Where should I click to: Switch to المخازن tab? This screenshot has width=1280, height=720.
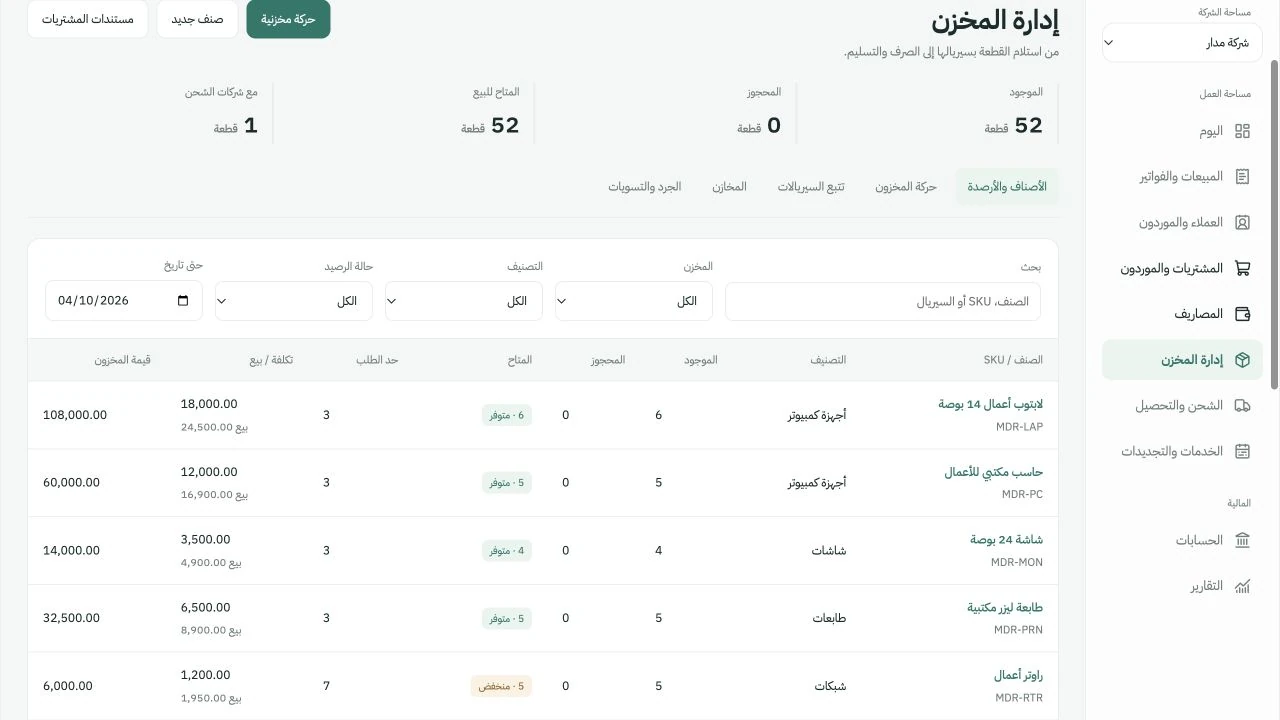tap(729, 187)
